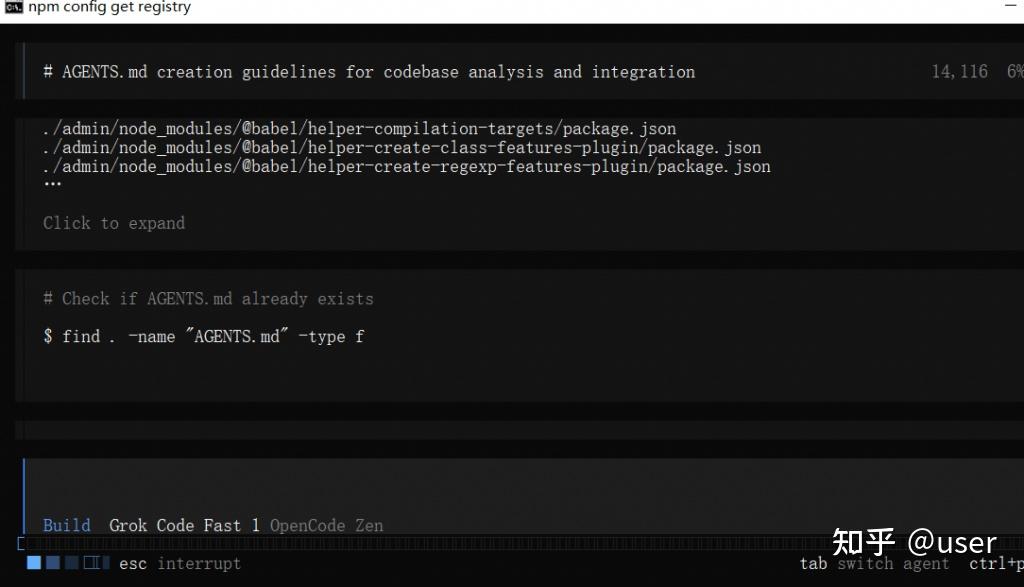
Task: Click the window title npm config get registry
Action: [x=109, y=8]
